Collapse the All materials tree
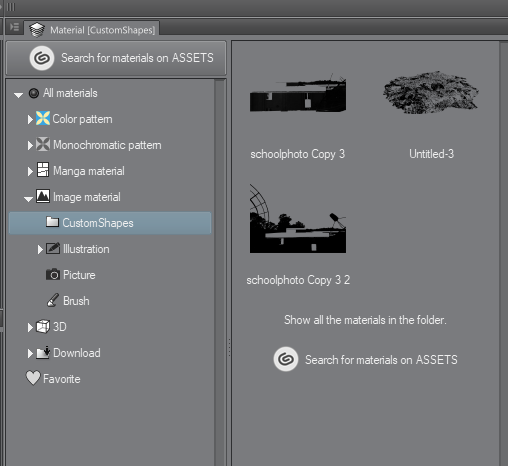This screenshot has height=466, width=508. pos(18,95)
